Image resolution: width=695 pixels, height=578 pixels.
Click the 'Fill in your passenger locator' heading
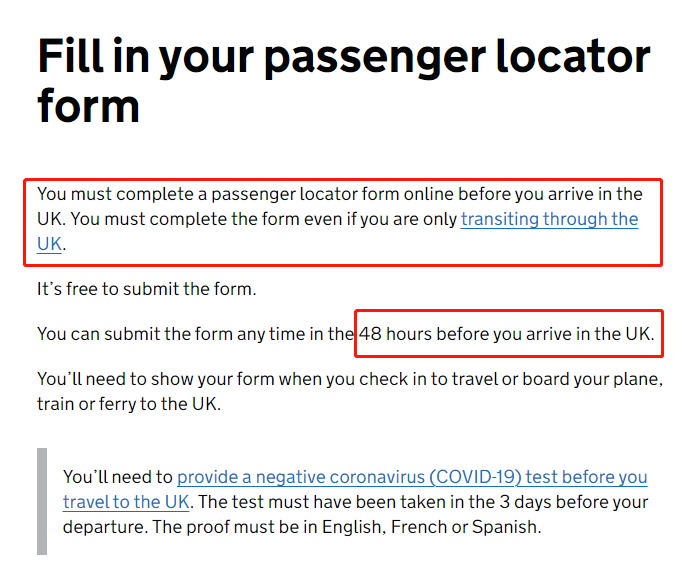[x=344, y=57]
